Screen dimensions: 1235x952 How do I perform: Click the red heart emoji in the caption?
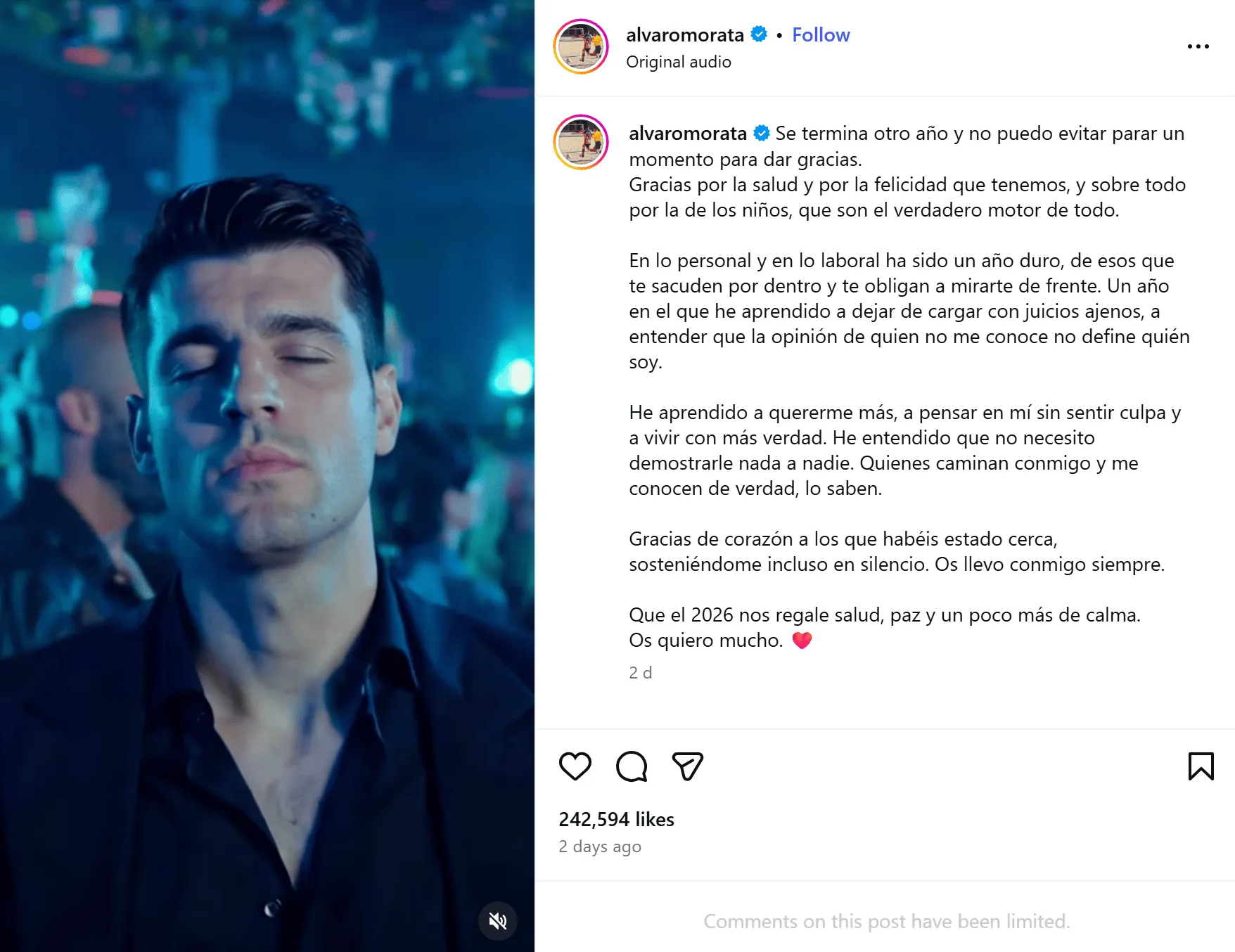pos(802,641)
